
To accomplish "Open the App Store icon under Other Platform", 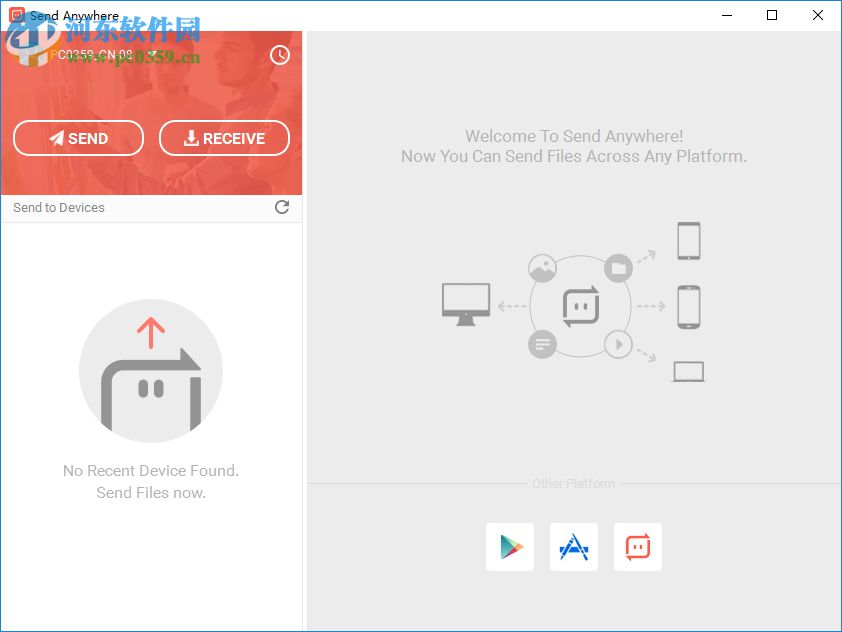I will click(573, 547).
